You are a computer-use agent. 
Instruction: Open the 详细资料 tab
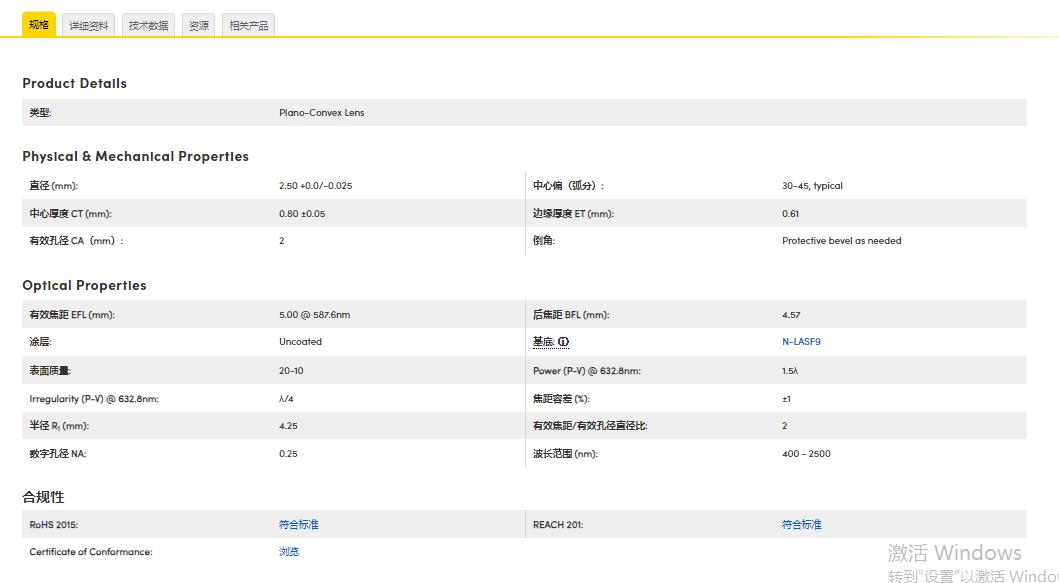point(89,26)
